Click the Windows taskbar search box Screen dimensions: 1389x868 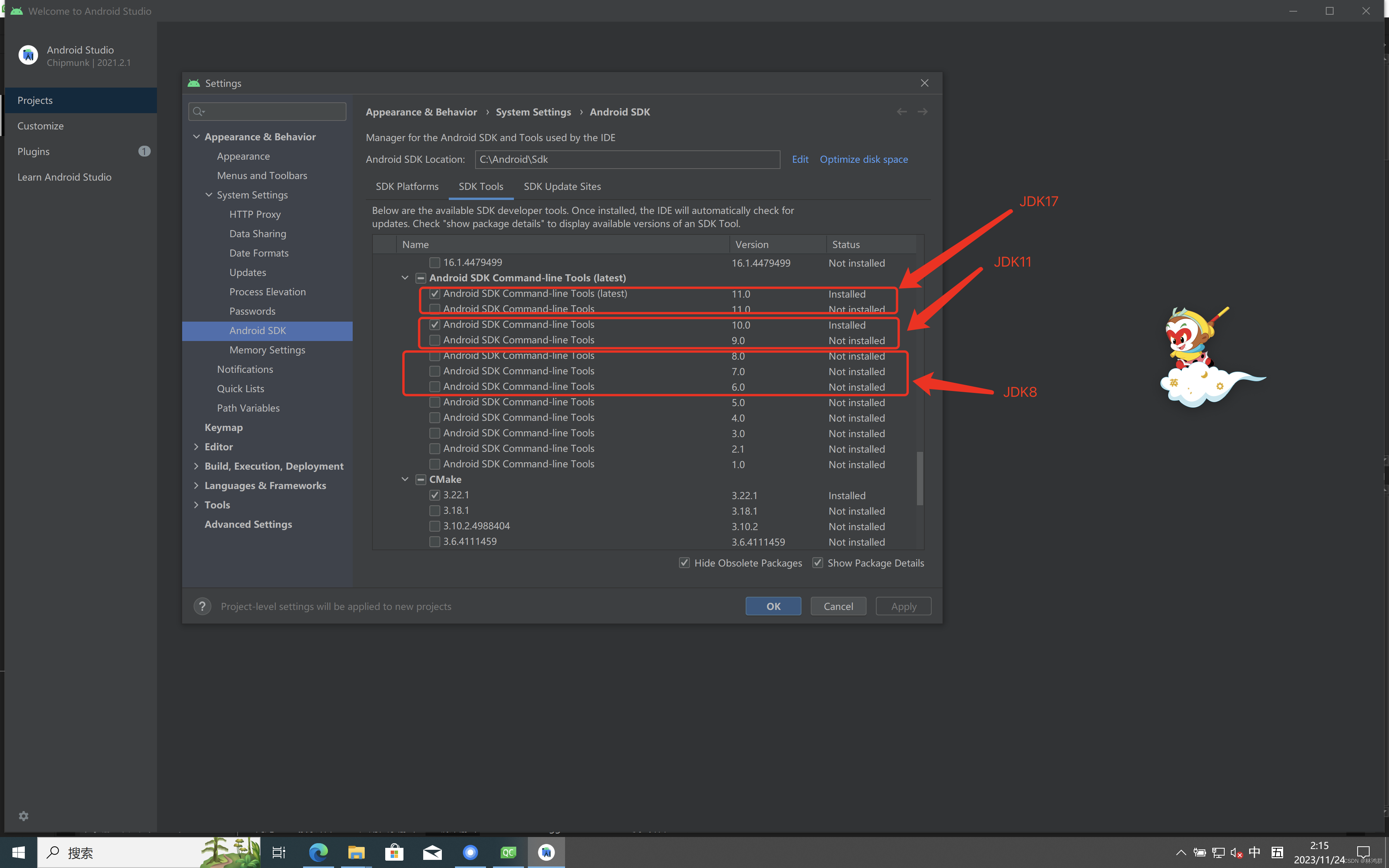click(149, 852)
